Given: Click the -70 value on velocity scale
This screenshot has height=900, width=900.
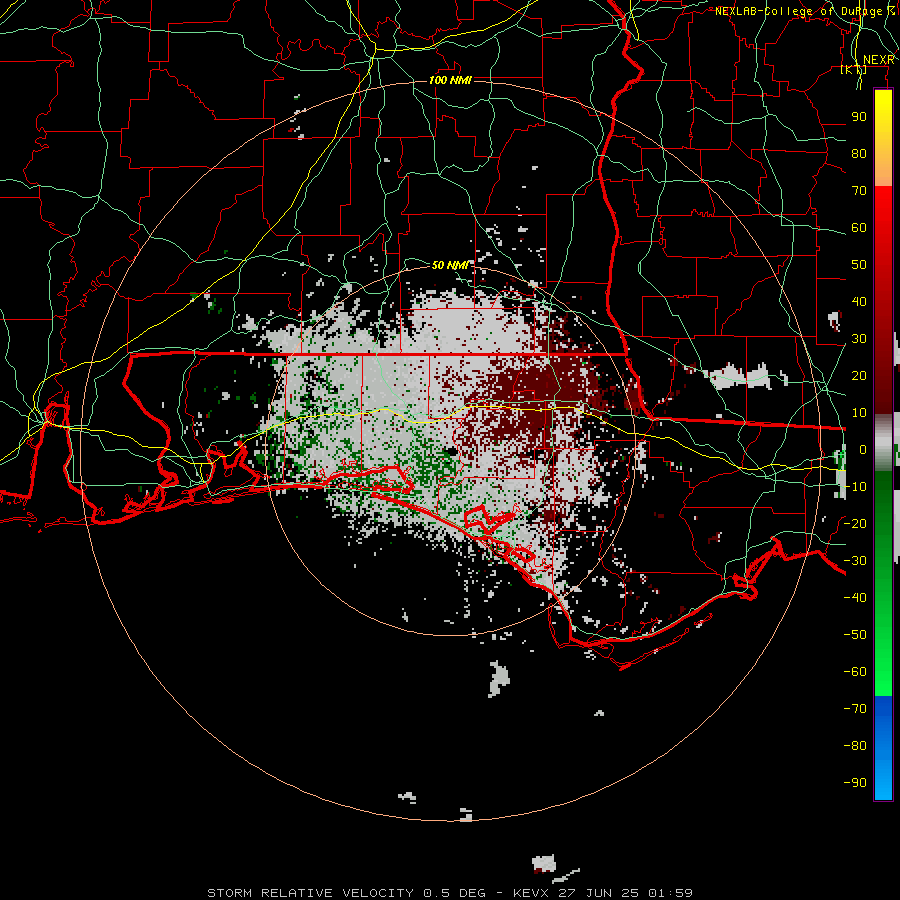Looking at the screenshot, I should [x=855, y=709].
